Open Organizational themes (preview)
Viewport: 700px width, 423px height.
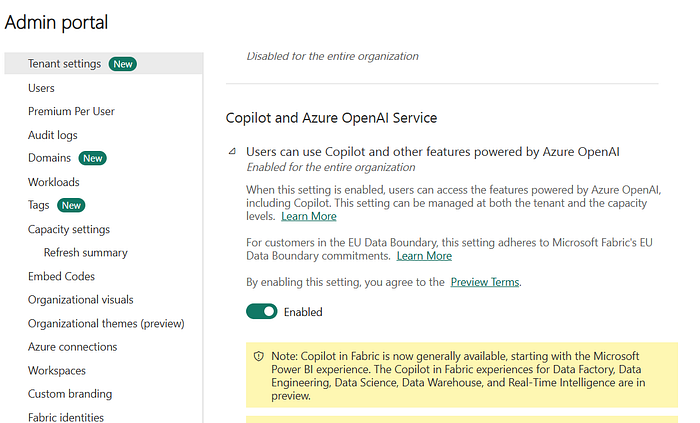(106, 323)
